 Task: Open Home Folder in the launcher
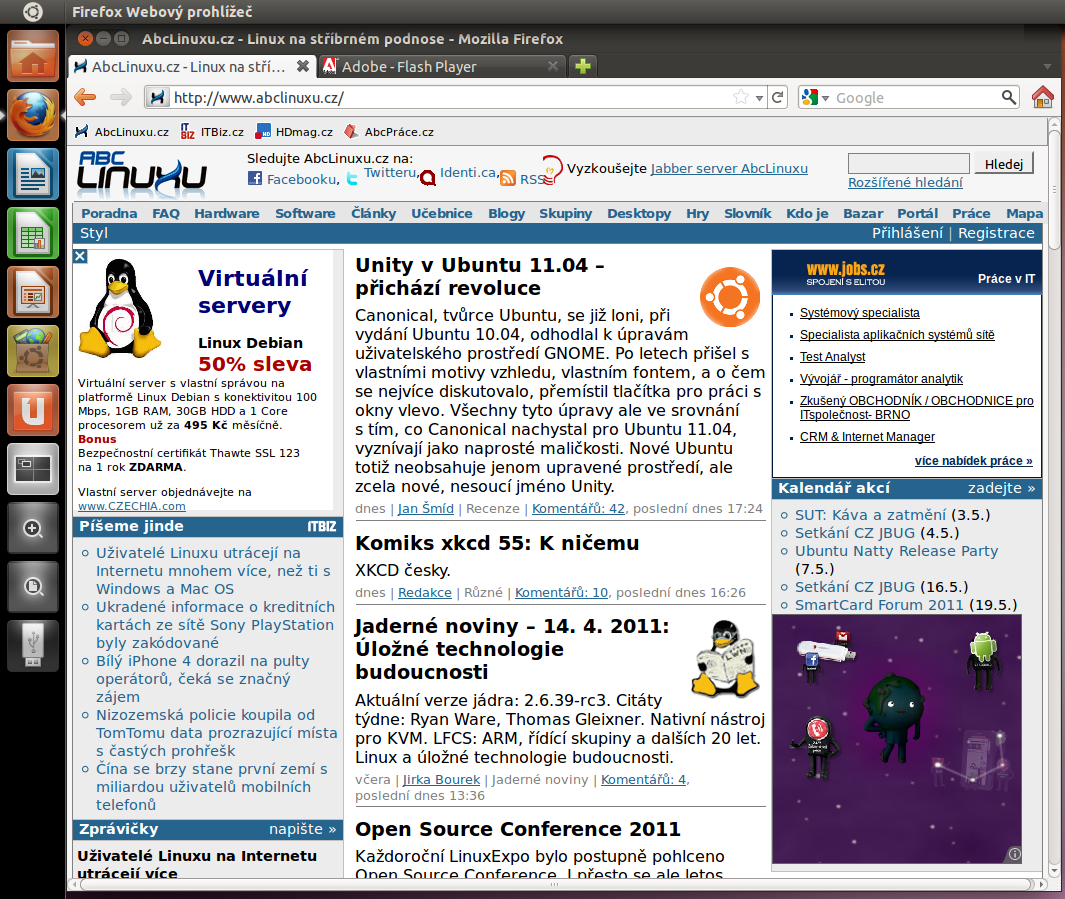pyautogui.click(x=33, y=56)
